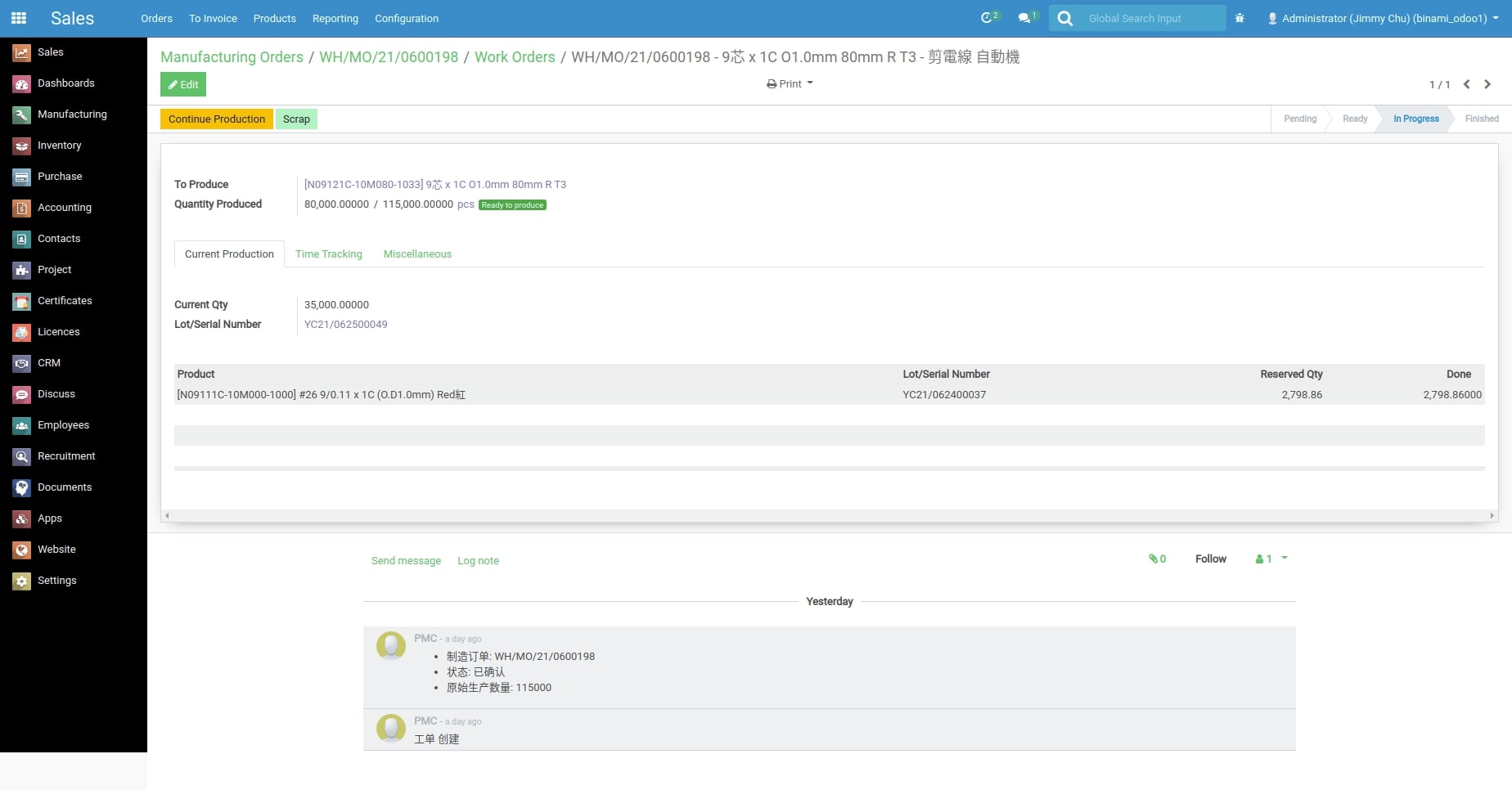Click right arrow of horizontal scrollbar
Image resolution: width=1512 pixels, height=790 pixels.
1492,515
